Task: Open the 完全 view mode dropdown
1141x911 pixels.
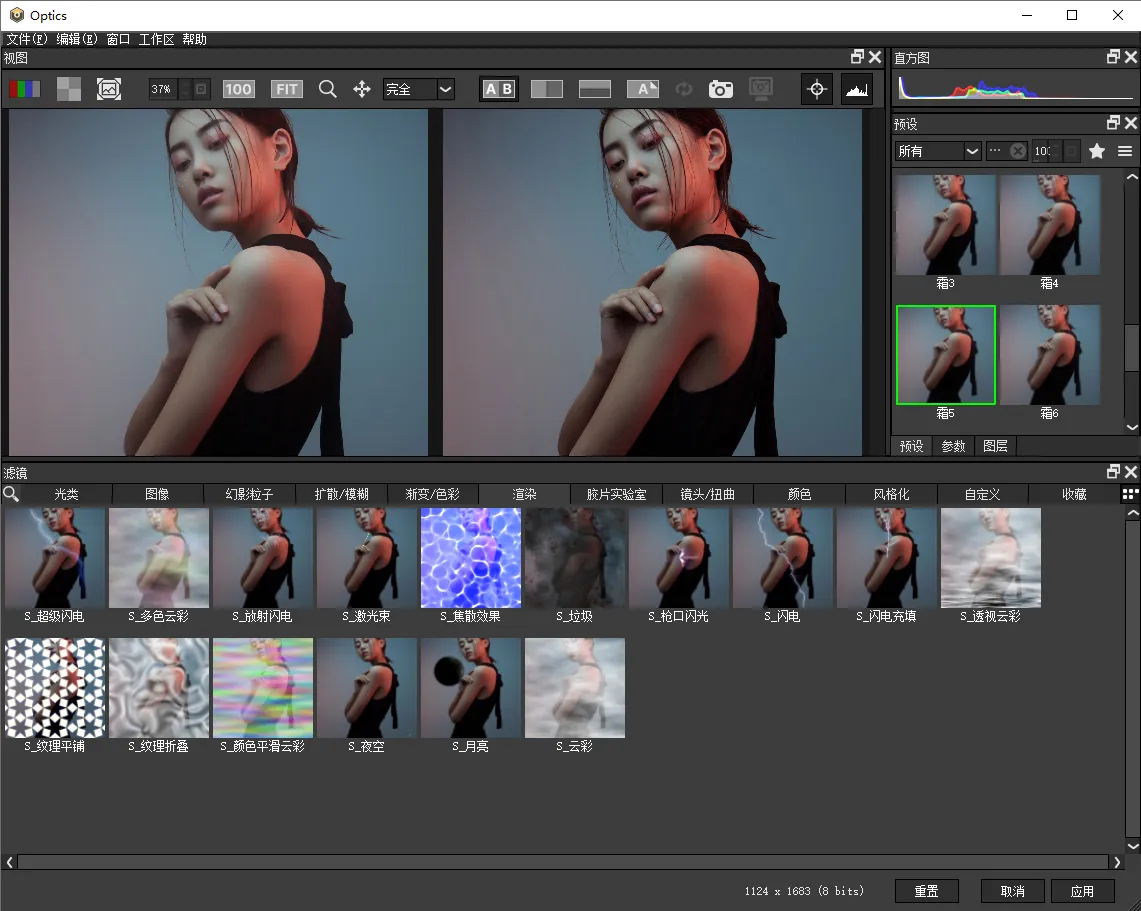Action: click(x=419, y=89)
